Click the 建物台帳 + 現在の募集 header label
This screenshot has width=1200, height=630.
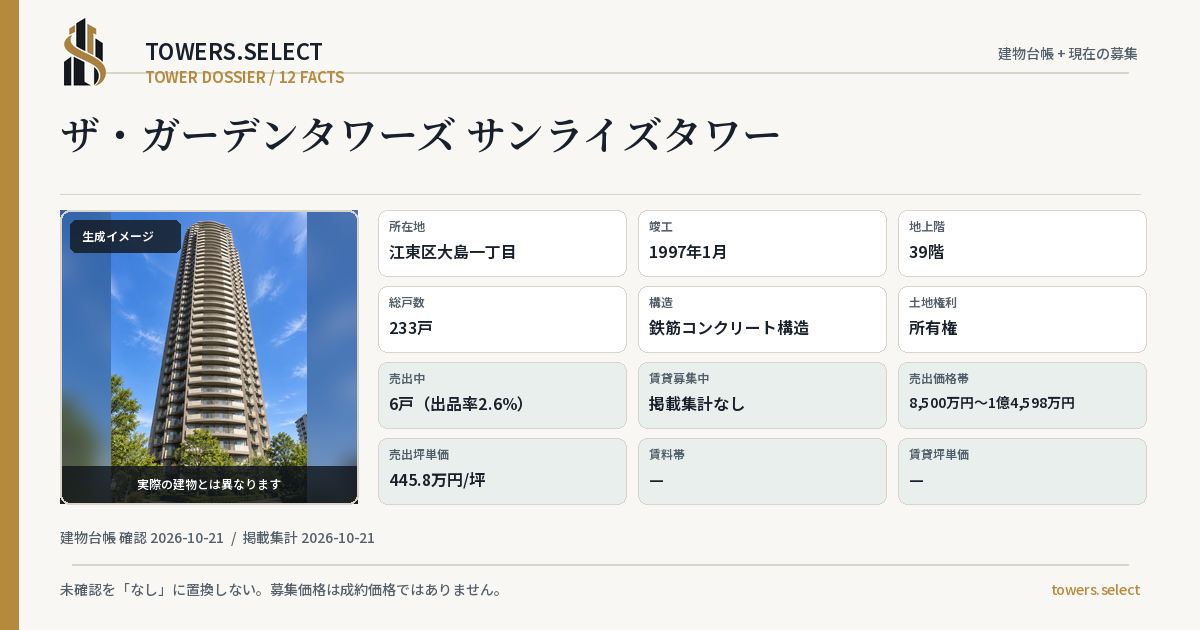[x=1068, y=53]
